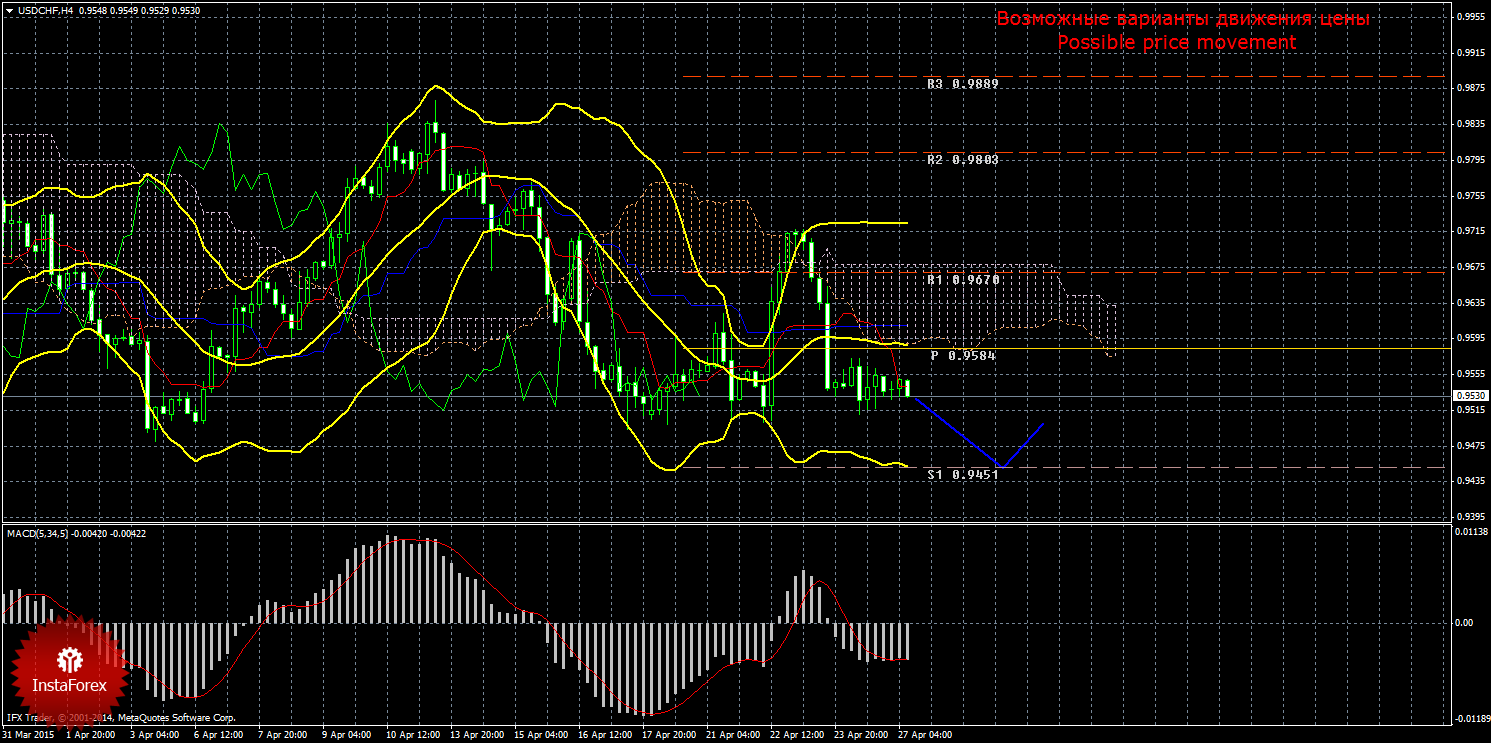Click the 1 Apr 20:00 time label

(90, 735)
